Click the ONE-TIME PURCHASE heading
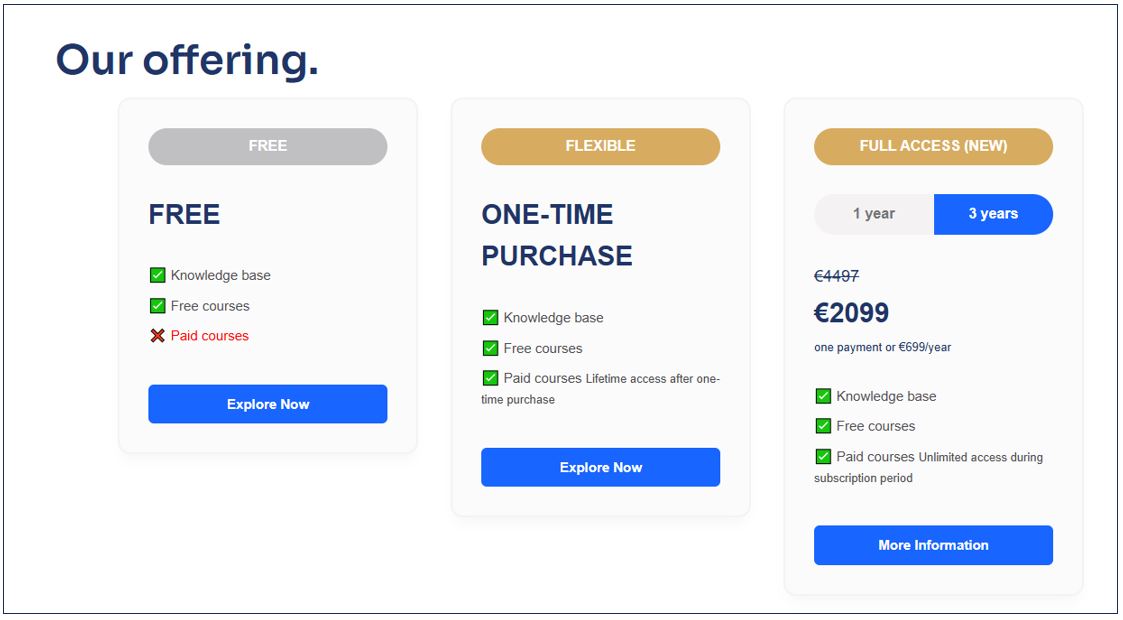The width and height of the screenshot is (1123, 620). [557, 235]
